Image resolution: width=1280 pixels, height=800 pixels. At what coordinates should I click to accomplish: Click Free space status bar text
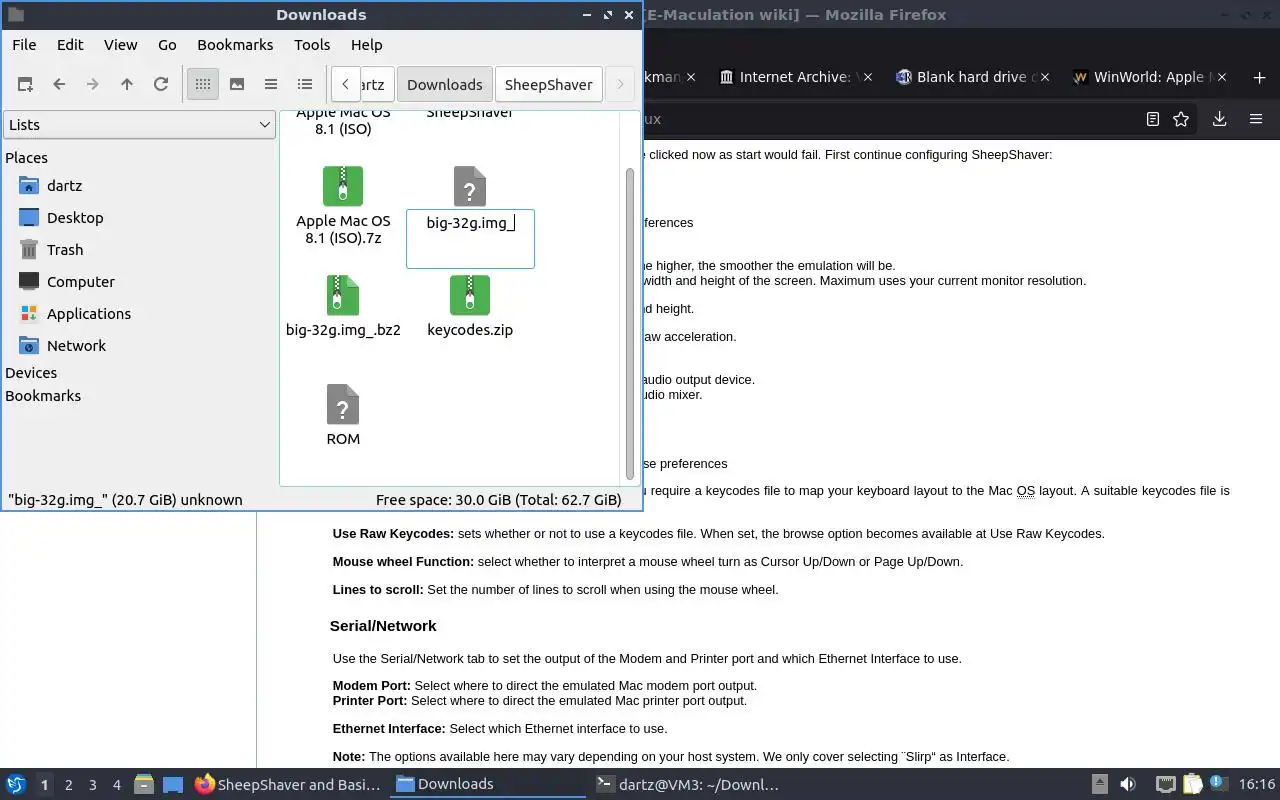(498, 500)
